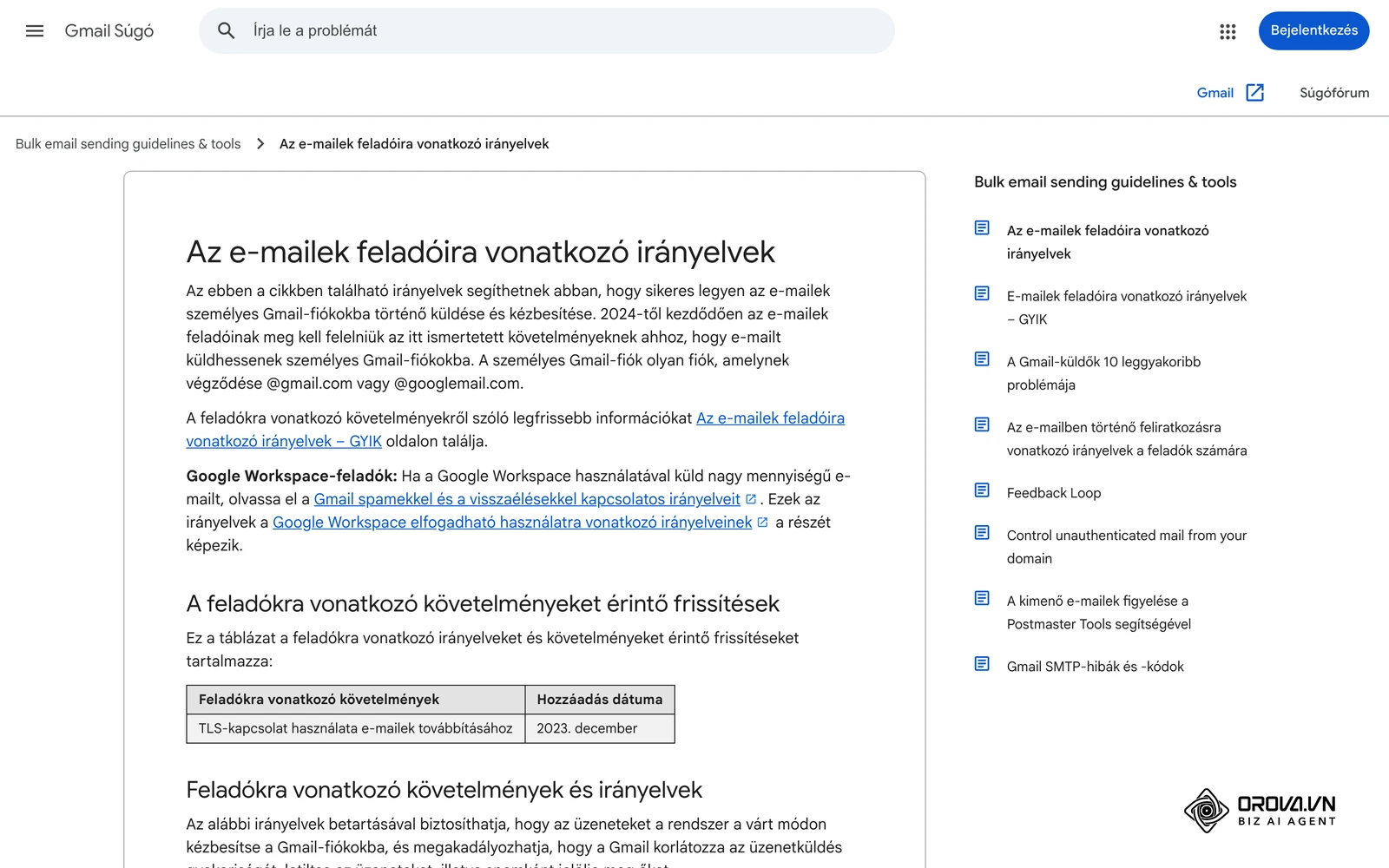Open sidebar item 'Az e-mailben történő feliratkozásra vonatkozó irányelvek'

[x=1127, y=439]
